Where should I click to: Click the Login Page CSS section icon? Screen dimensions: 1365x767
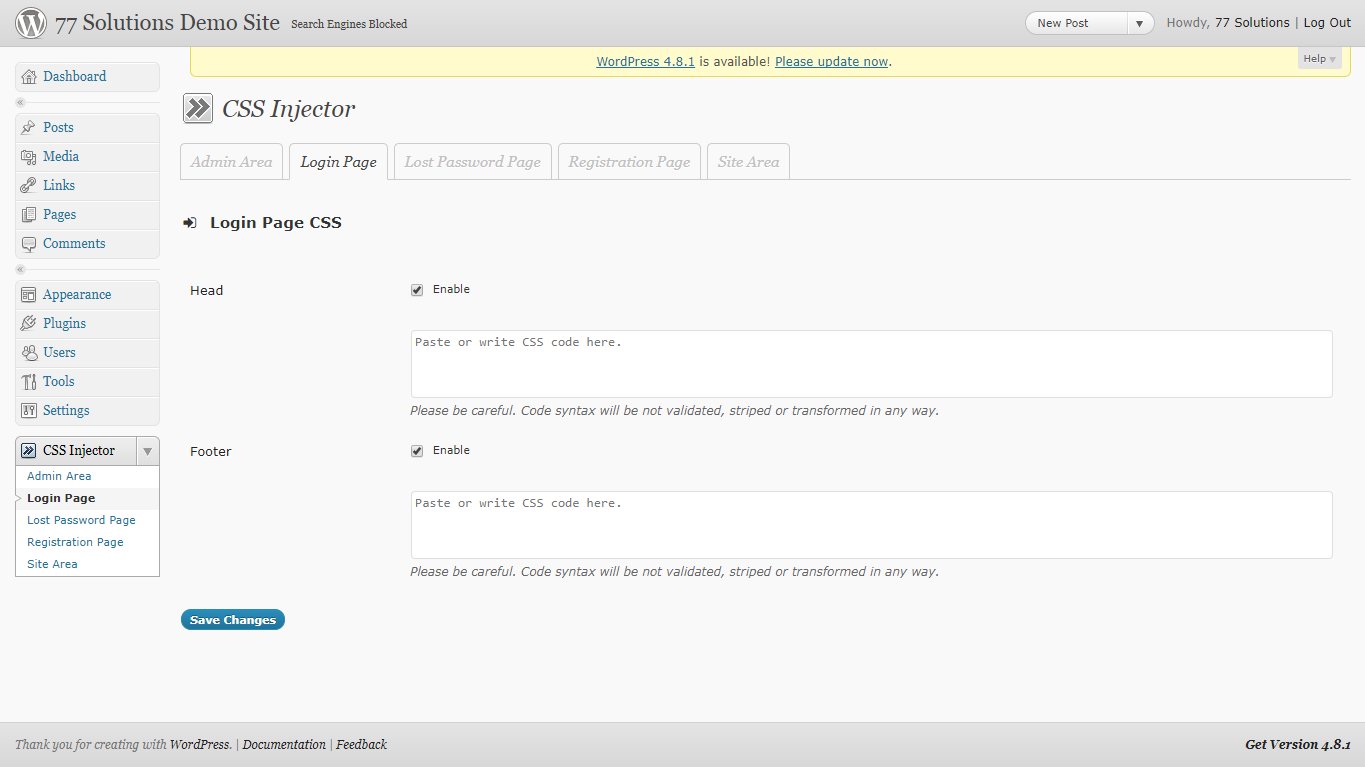[x=190, y=223]
